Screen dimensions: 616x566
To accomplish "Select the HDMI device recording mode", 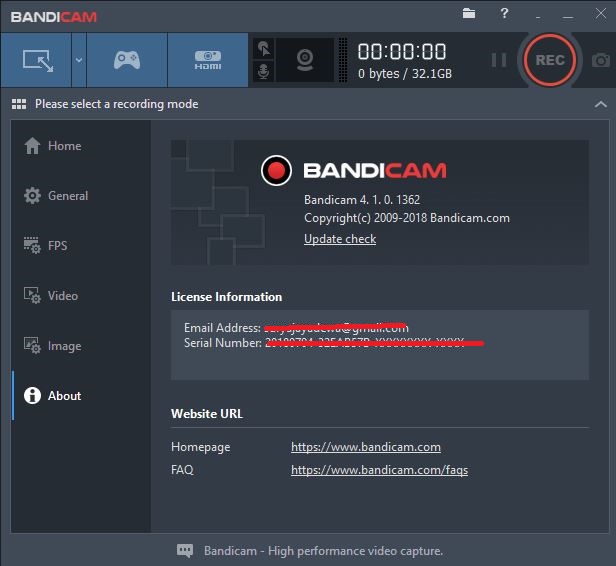I will tap(208, 60).
